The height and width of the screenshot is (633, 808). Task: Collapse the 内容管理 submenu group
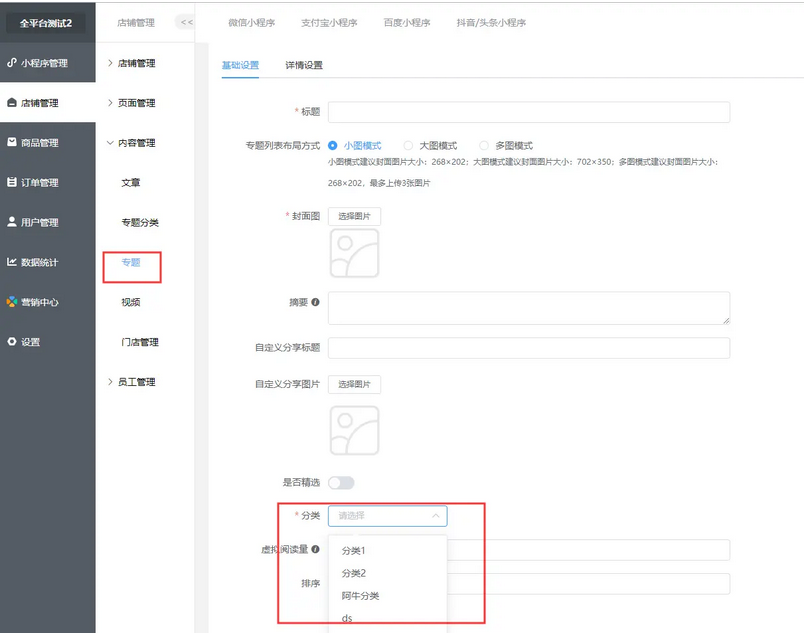click(131, 143)
